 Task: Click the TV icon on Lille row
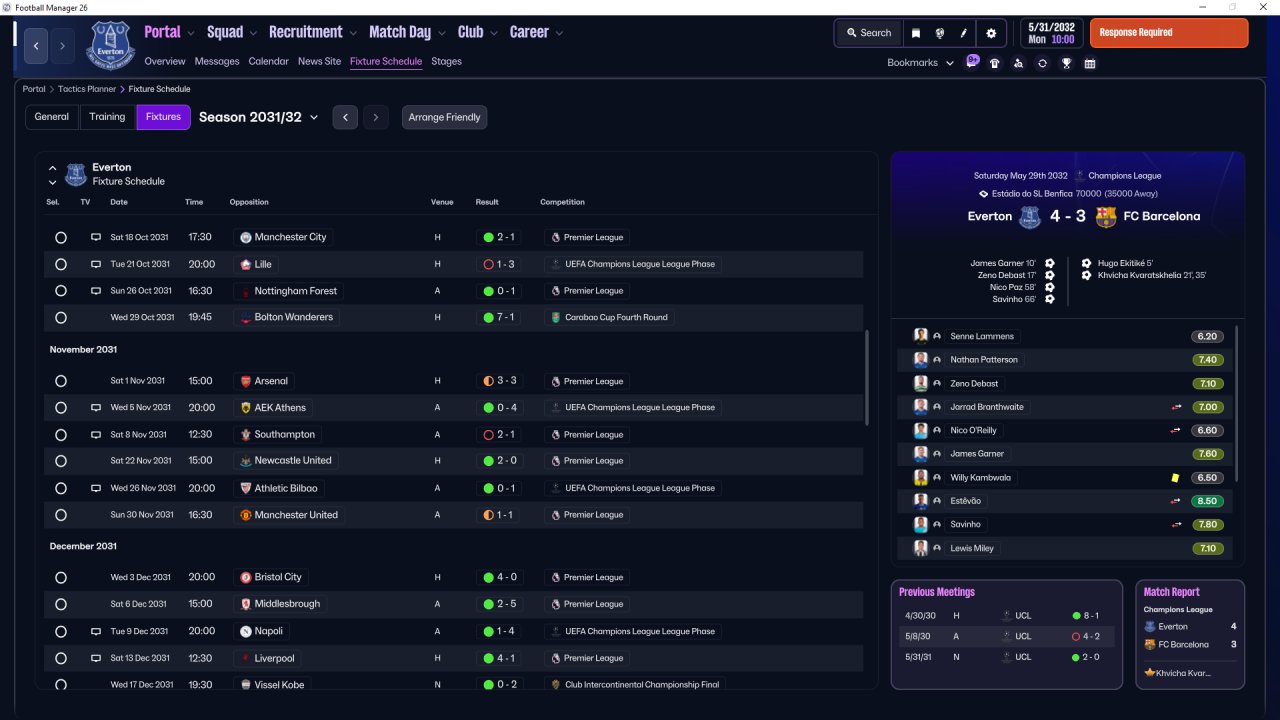click(96, 264)
